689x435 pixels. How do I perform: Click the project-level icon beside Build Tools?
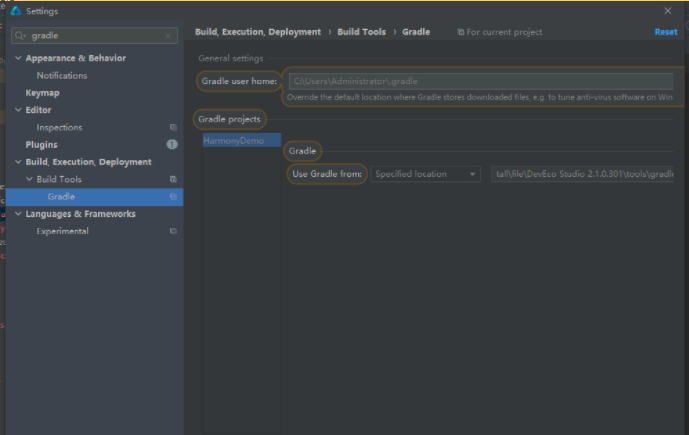tap(173, 179)
